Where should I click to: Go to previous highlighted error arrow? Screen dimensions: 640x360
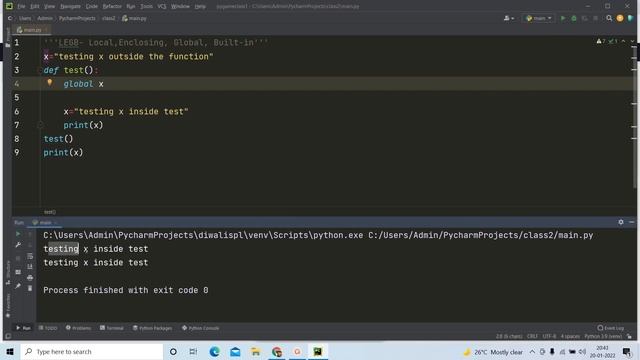click(x=623, y=41)
